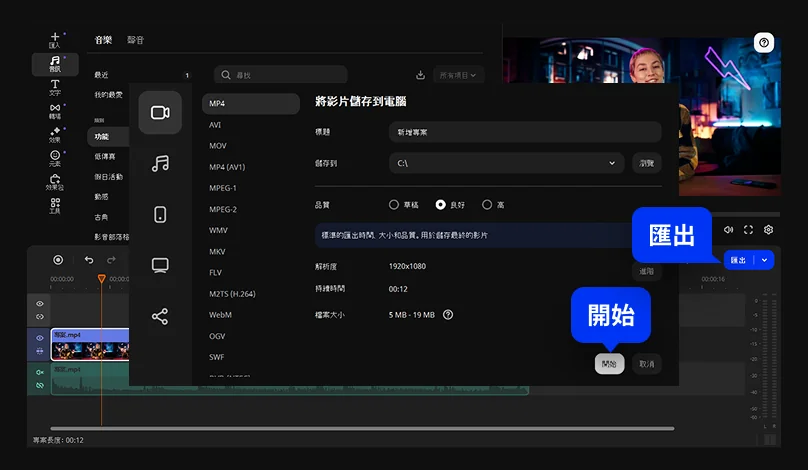Toggle fullscreen preview mode
808x470 pixels.
(748, 230)
